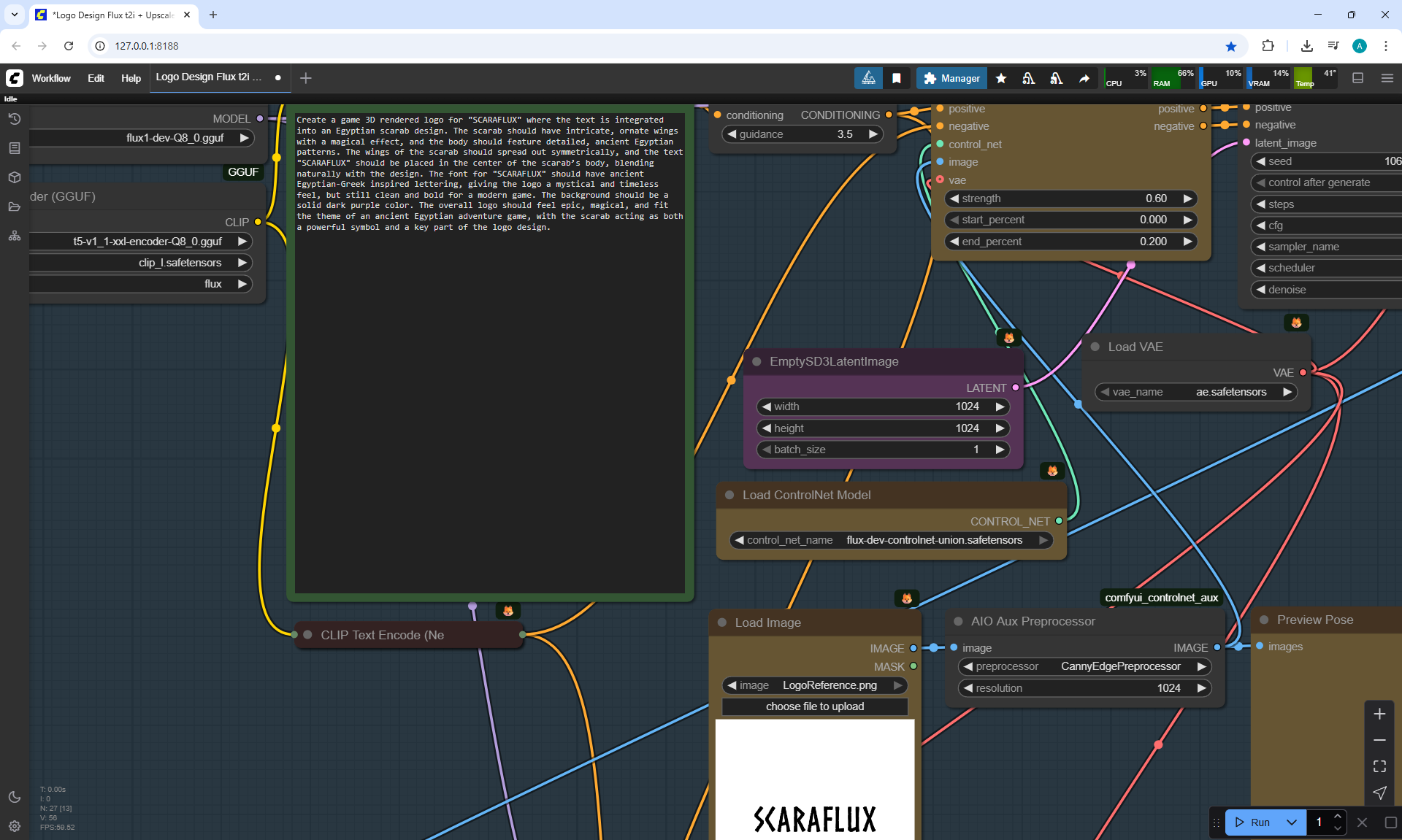The width and height of the screenshot is (1402, 840).
Task: Open the control_net_name model selector
Action: (891, 540)
